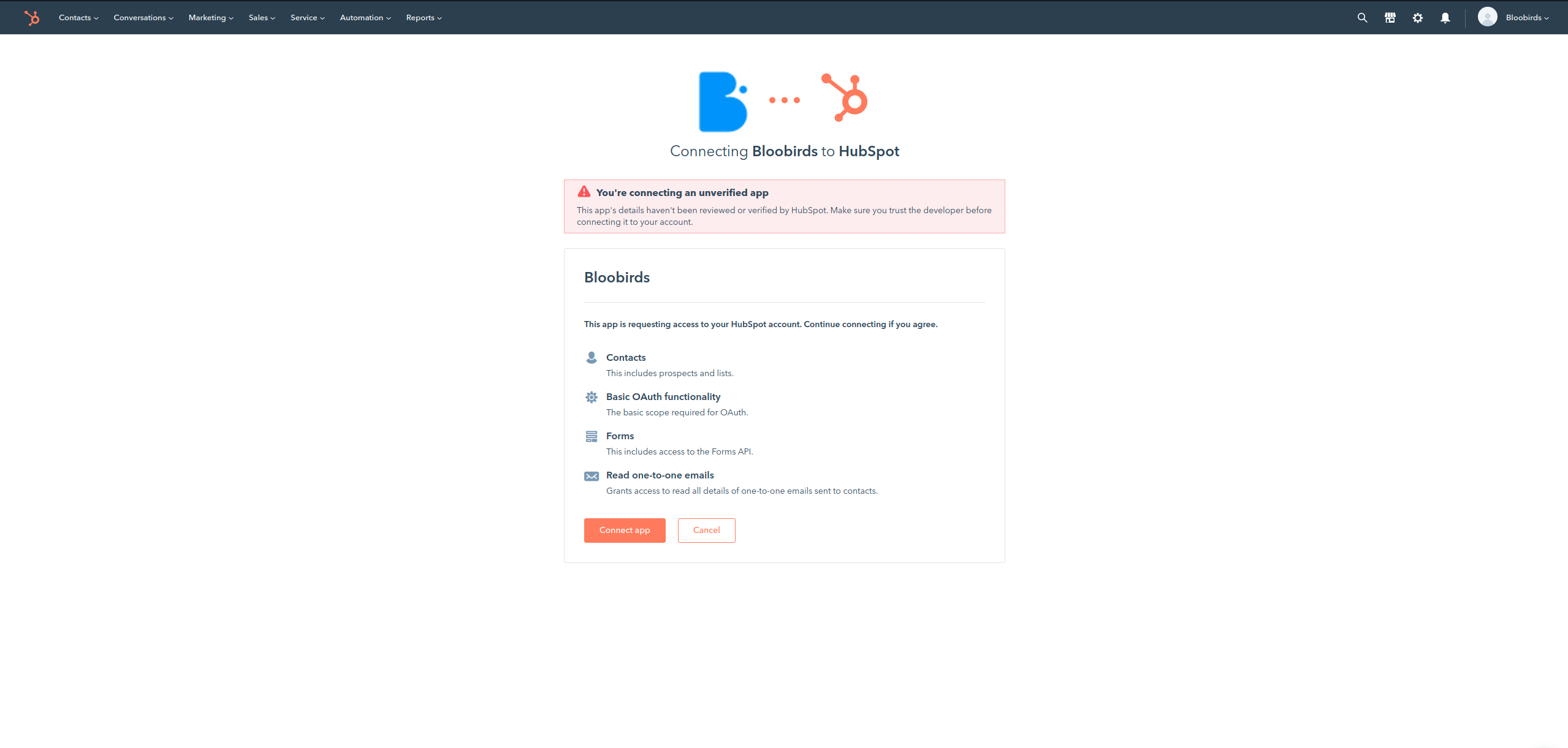Image resolution: width=1568 pixels, height=748 pixels.
Task: Click the 'Grants access to read all details' description
Action: coord(742,491)
